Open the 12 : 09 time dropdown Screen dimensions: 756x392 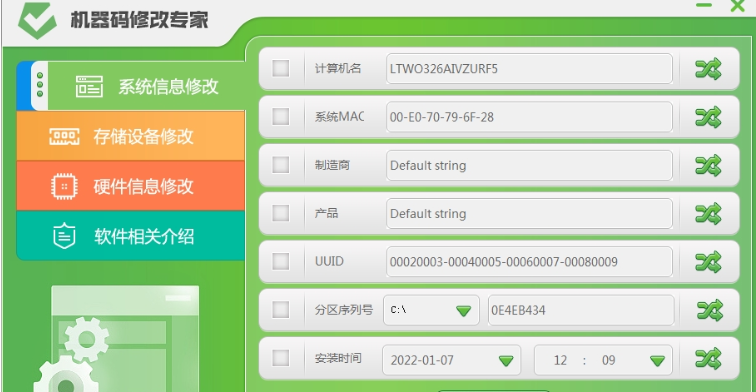pyautogui.click(x=603, y=360)
